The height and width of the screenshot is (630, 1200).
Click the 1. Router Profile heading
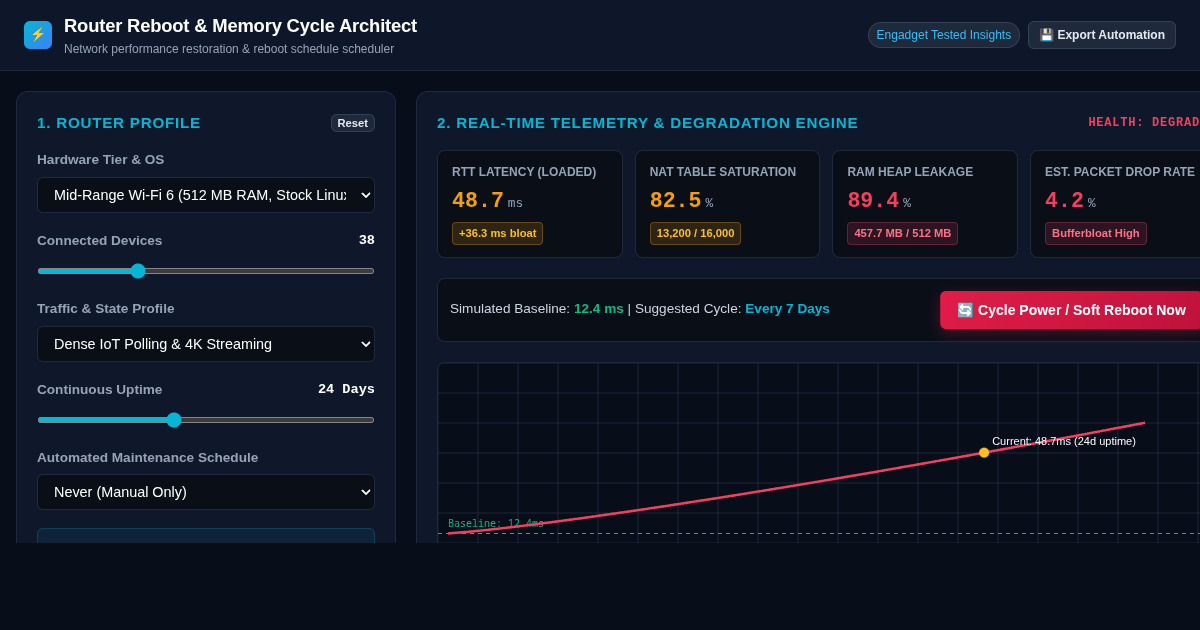click(x=119, y=123)
